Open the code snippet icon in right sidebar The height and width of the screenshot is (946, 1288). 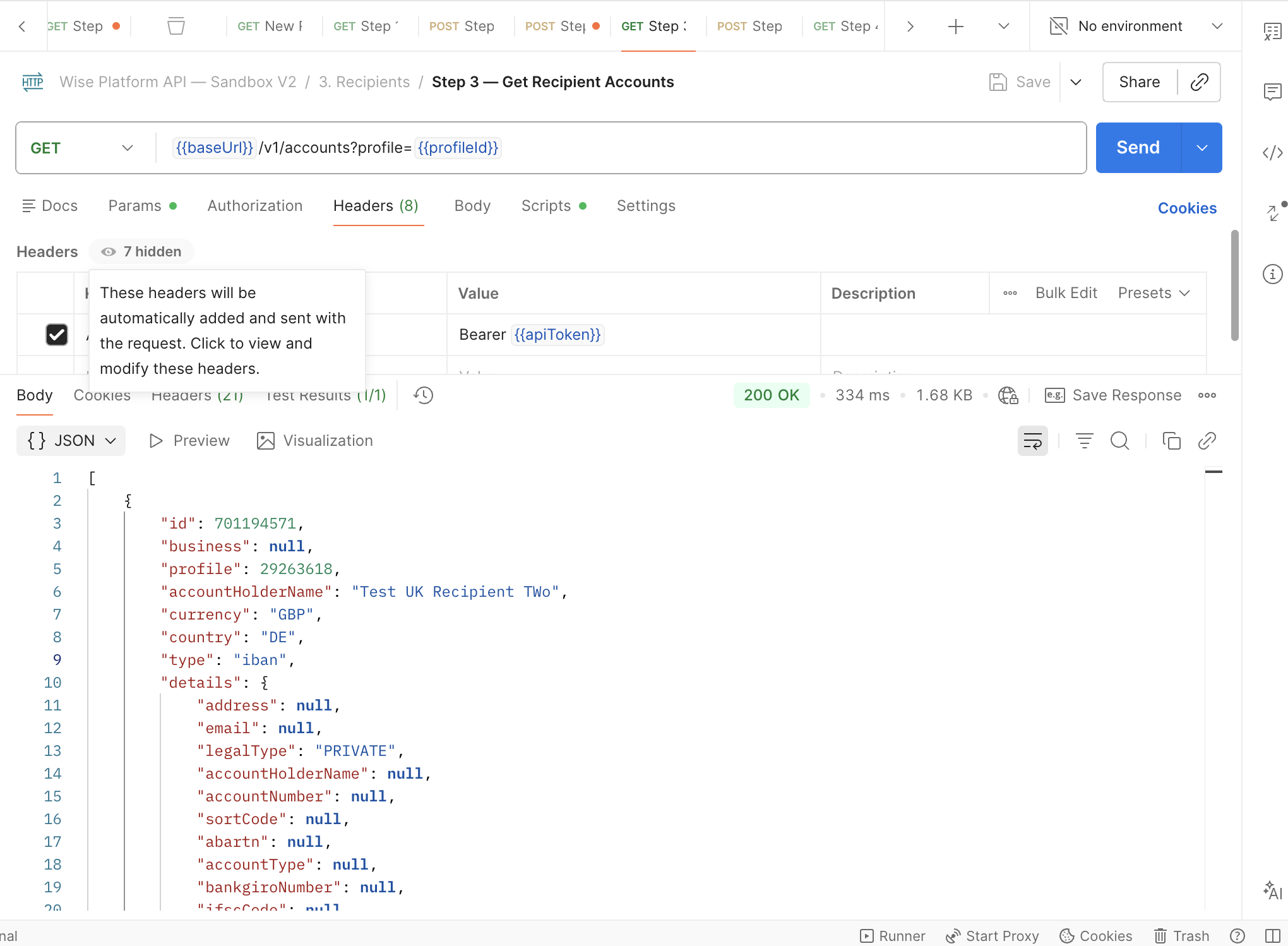click(x=1272, y=153)
